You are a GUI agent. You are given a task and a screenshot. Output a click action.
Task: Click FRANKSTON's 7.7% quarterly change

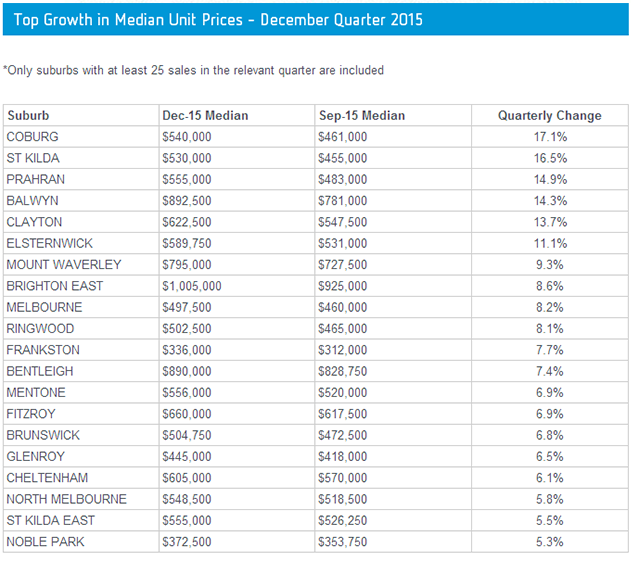[x=549, y=350]
